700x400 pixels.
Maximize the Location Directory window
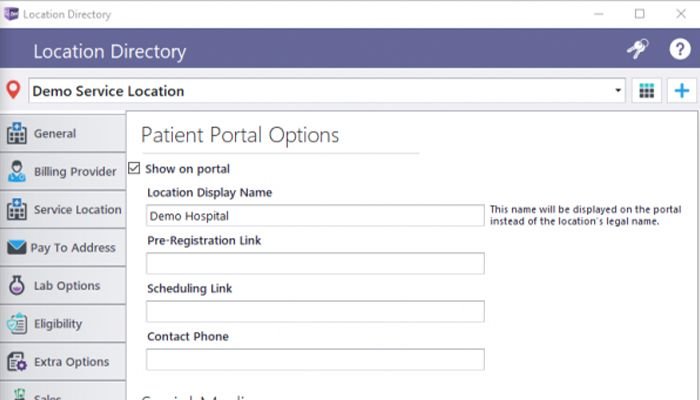(x=640, y=14)
